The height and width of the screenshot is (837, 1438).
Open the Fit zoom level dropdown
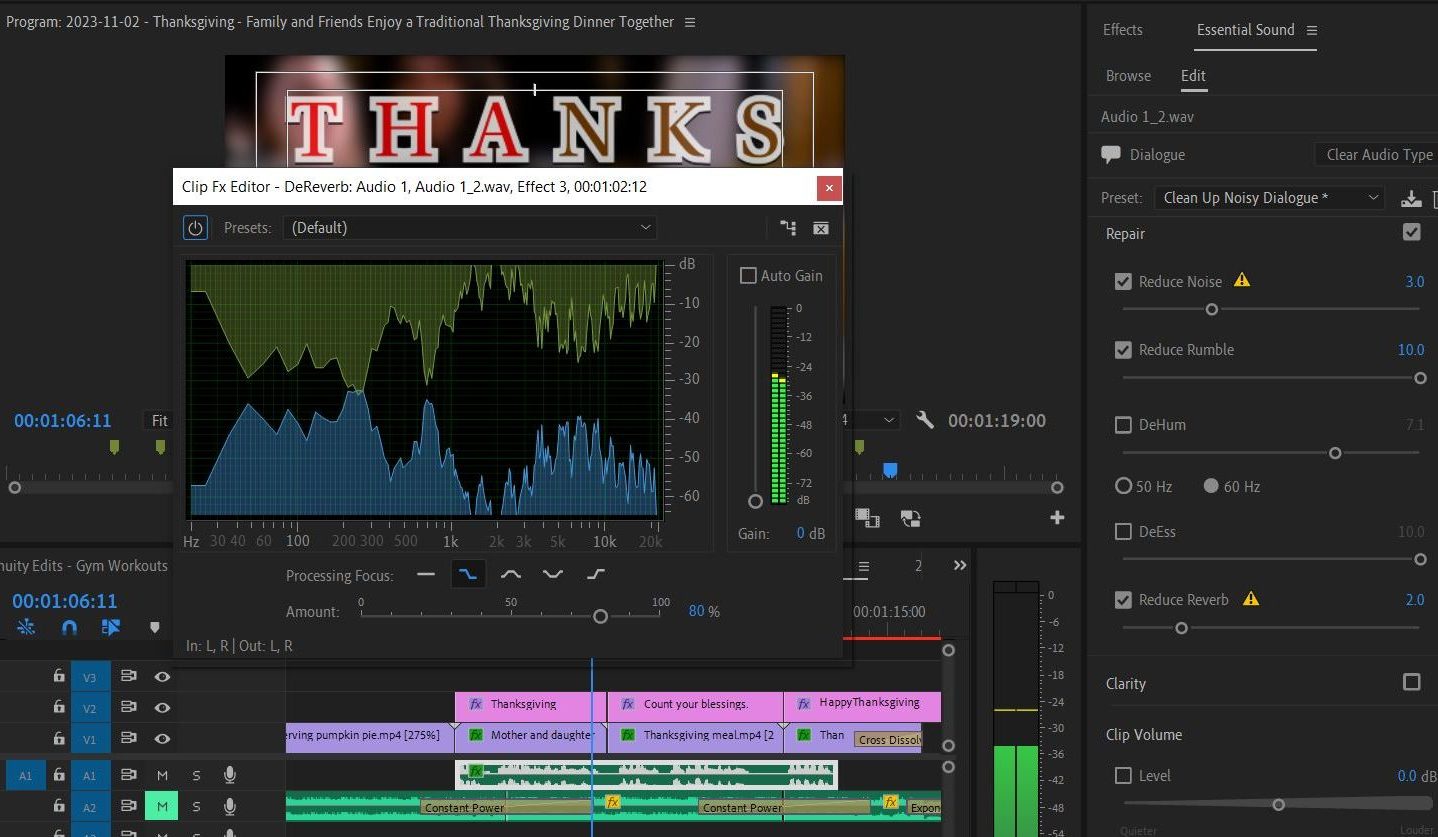coord(158,421)
